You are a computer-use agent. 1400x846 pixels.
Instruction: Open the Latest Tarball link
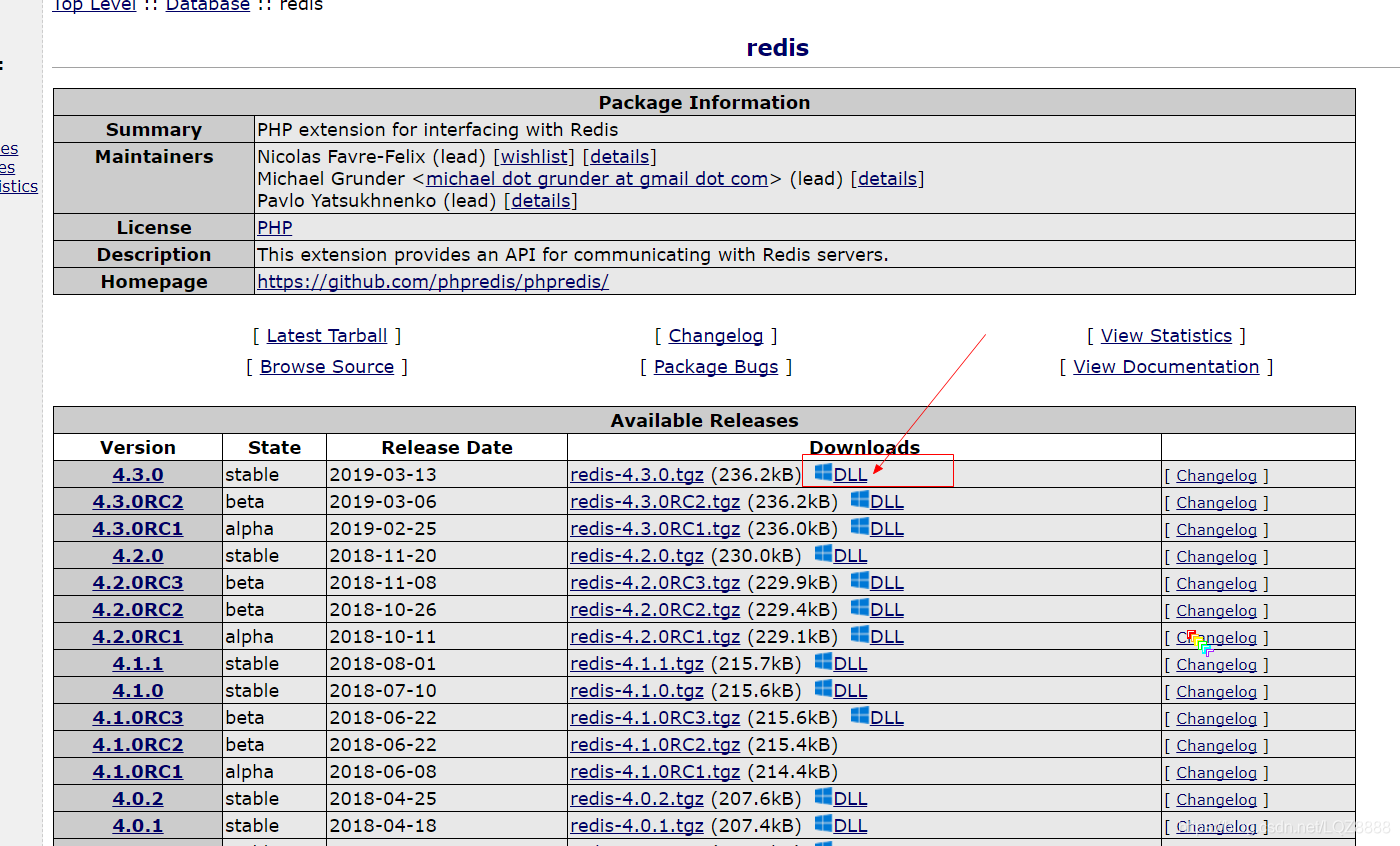point(327,336)
